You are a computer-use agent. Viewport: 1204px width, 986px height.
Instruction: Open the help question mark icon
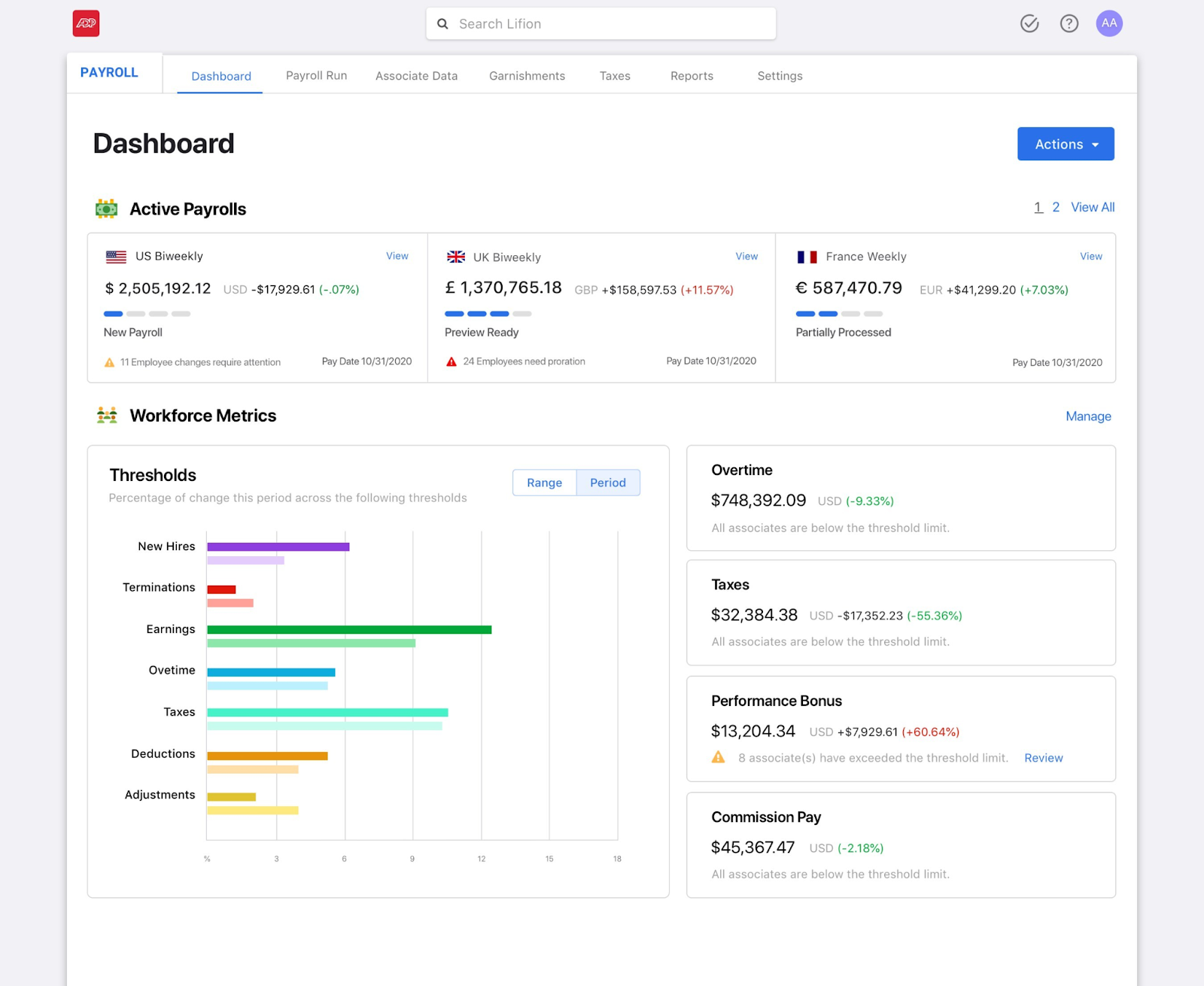point(1069,23)
